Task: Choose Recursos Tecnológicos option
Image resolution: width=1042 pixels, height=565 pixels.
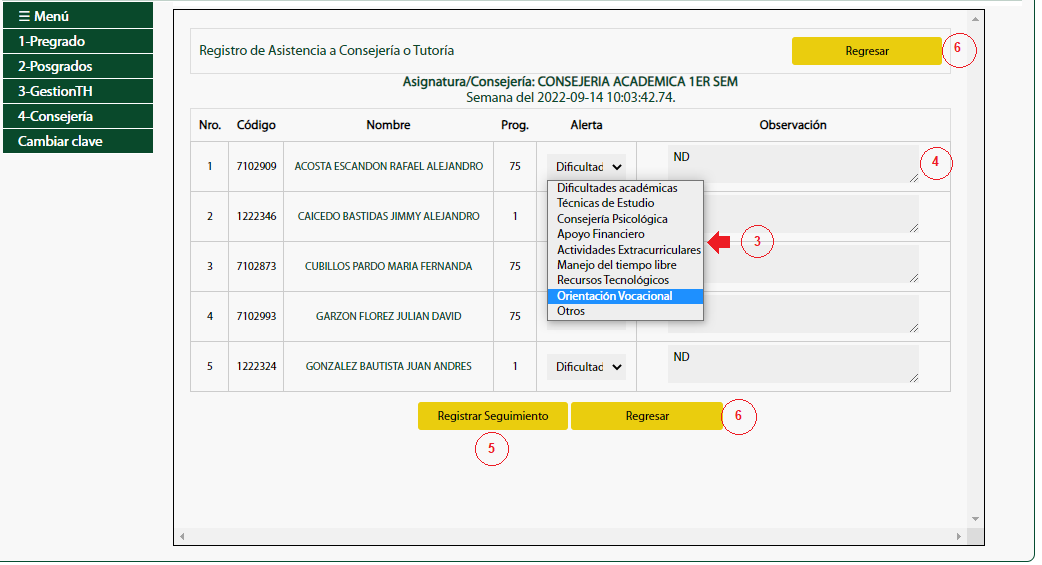Action: 625,281
